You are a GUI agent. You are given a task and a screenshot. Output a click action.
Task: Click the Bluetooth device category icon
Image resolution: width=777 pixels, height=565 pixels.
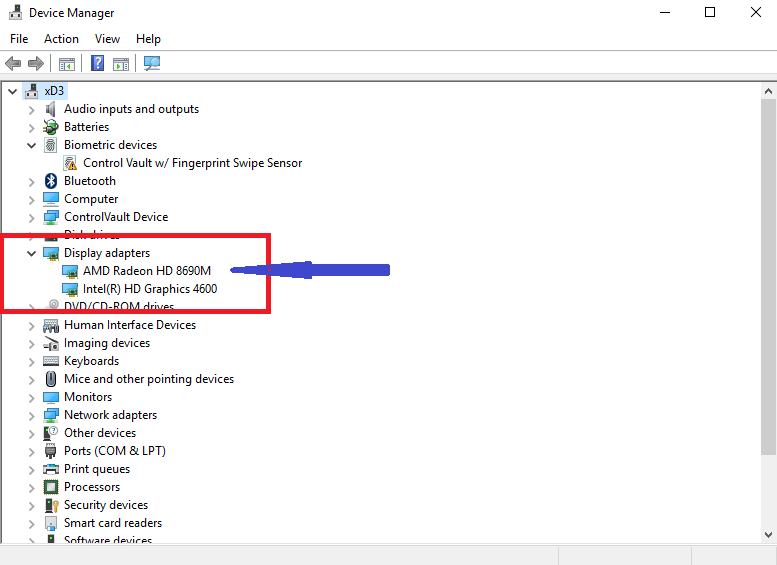(x=52, y=181)
